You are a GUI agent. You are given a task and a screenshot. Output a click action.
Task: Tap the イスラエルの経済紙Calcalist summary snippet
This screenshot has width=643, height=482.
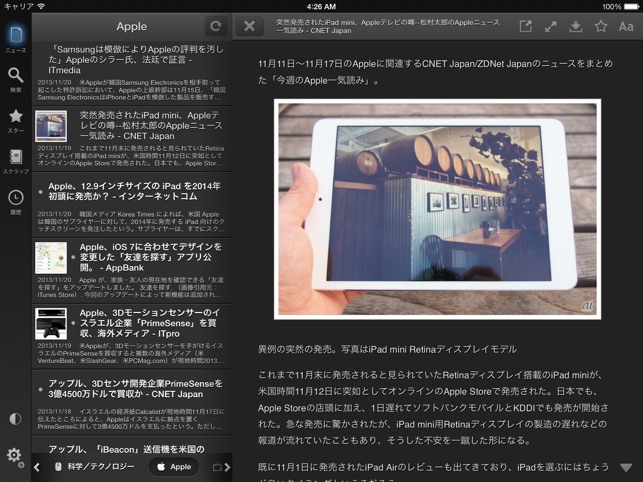pyautogui.click(x=131, y=419)
